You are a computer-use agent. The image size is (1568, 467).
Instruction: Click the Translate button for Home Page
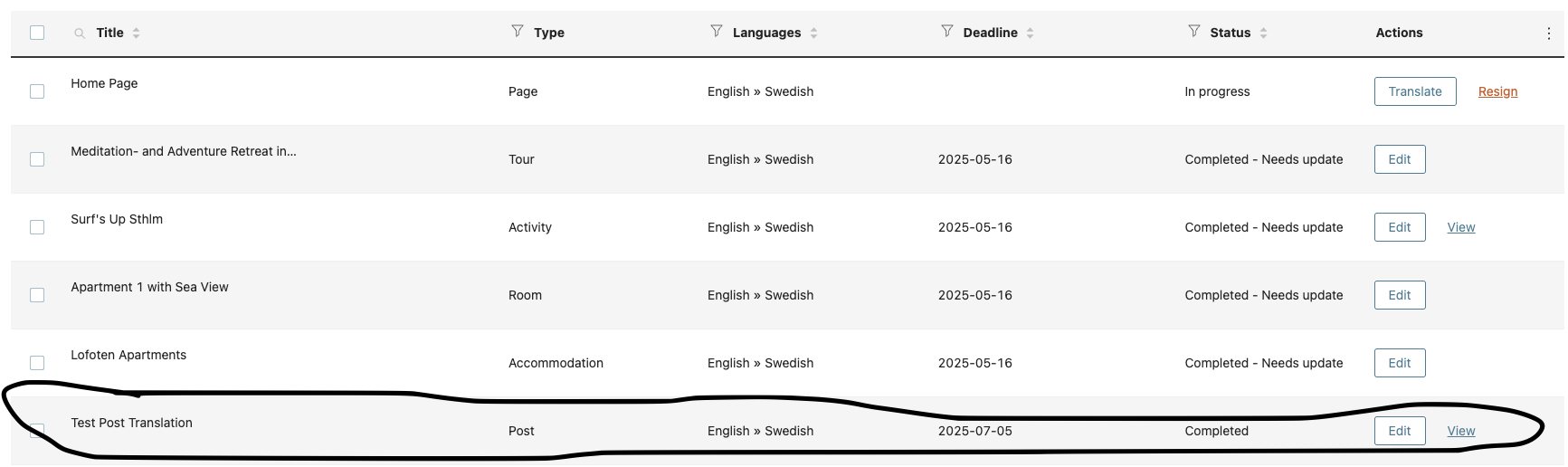[1415, 91]
